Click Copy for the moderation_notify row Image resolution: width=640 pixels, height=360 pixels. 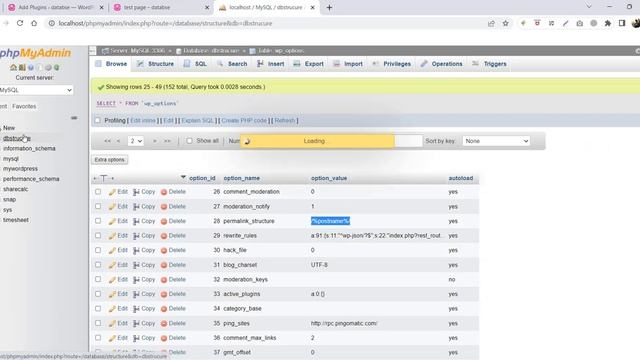(x=144, y=207)
